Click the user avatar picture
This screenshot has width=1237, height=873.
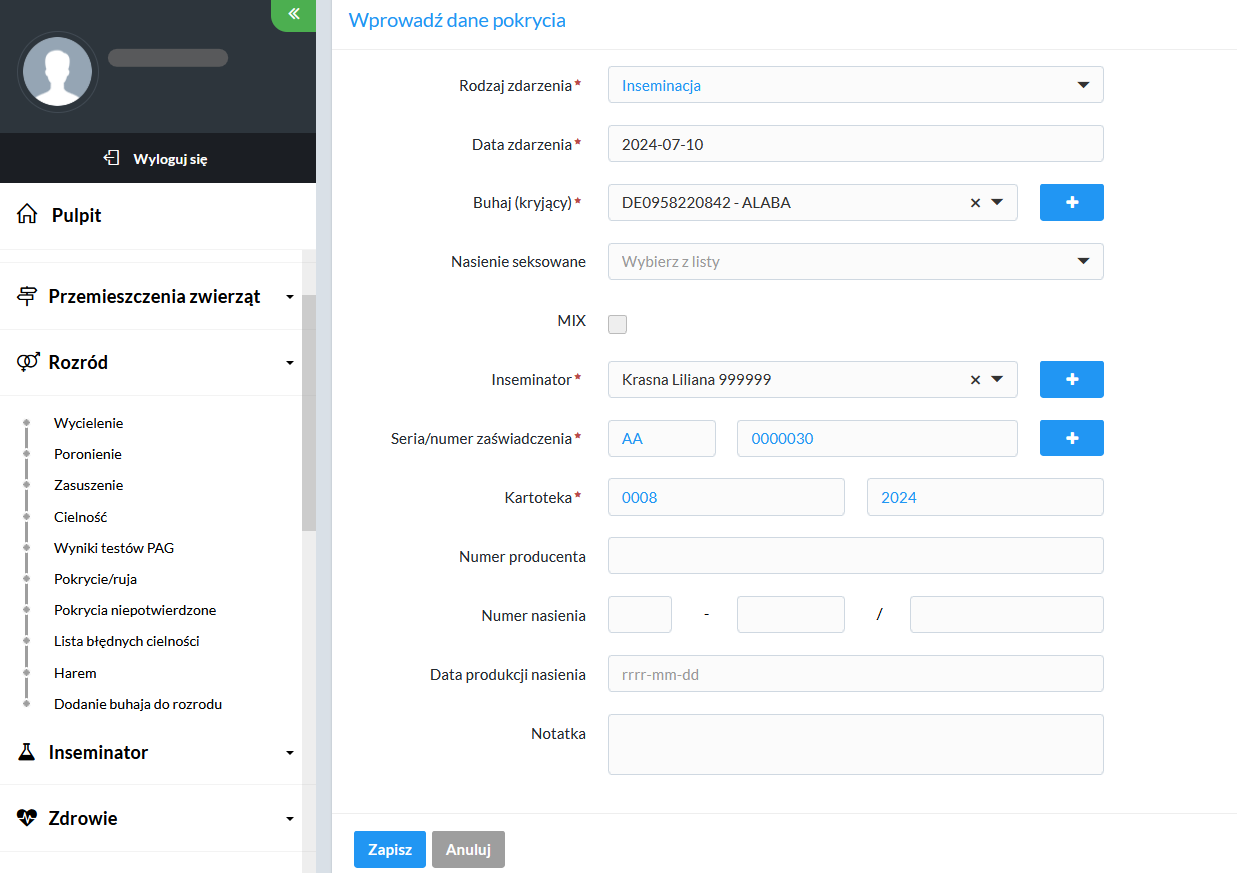tap(58, 71)
